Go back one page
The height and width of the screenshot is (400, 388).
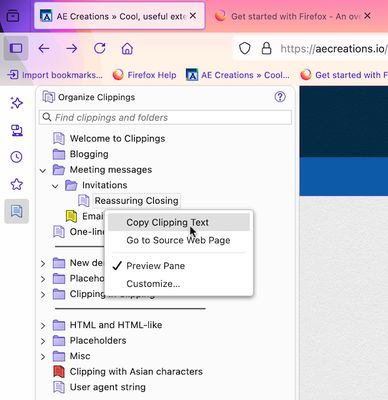[x=44, y=49]
